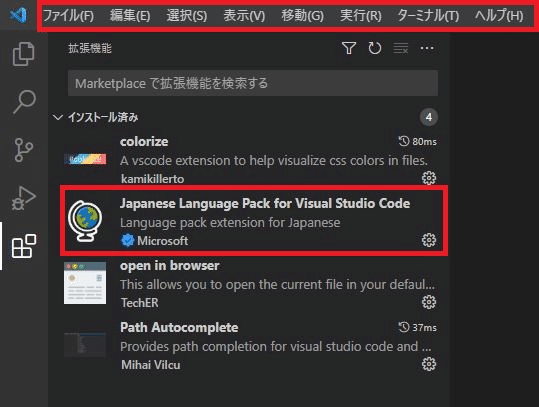This screenshot has width=539, height=407.
Task: Open the 実行(R) menu
Action: pyautogui.click(x=361, y=15)
